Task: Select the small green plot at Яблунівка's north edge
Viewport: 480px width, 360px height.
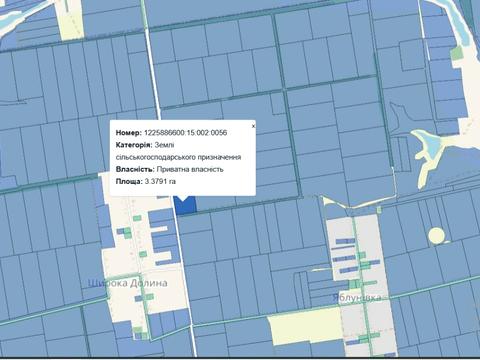Action: click(x=379, y=210)
